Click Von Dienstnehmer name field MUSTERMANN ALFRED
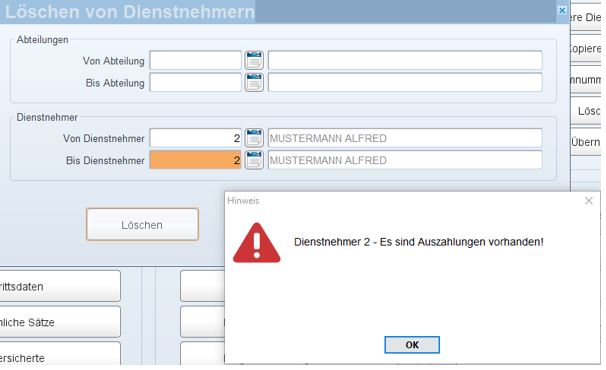Screen dimensions: 606x370 coord(405,138)
